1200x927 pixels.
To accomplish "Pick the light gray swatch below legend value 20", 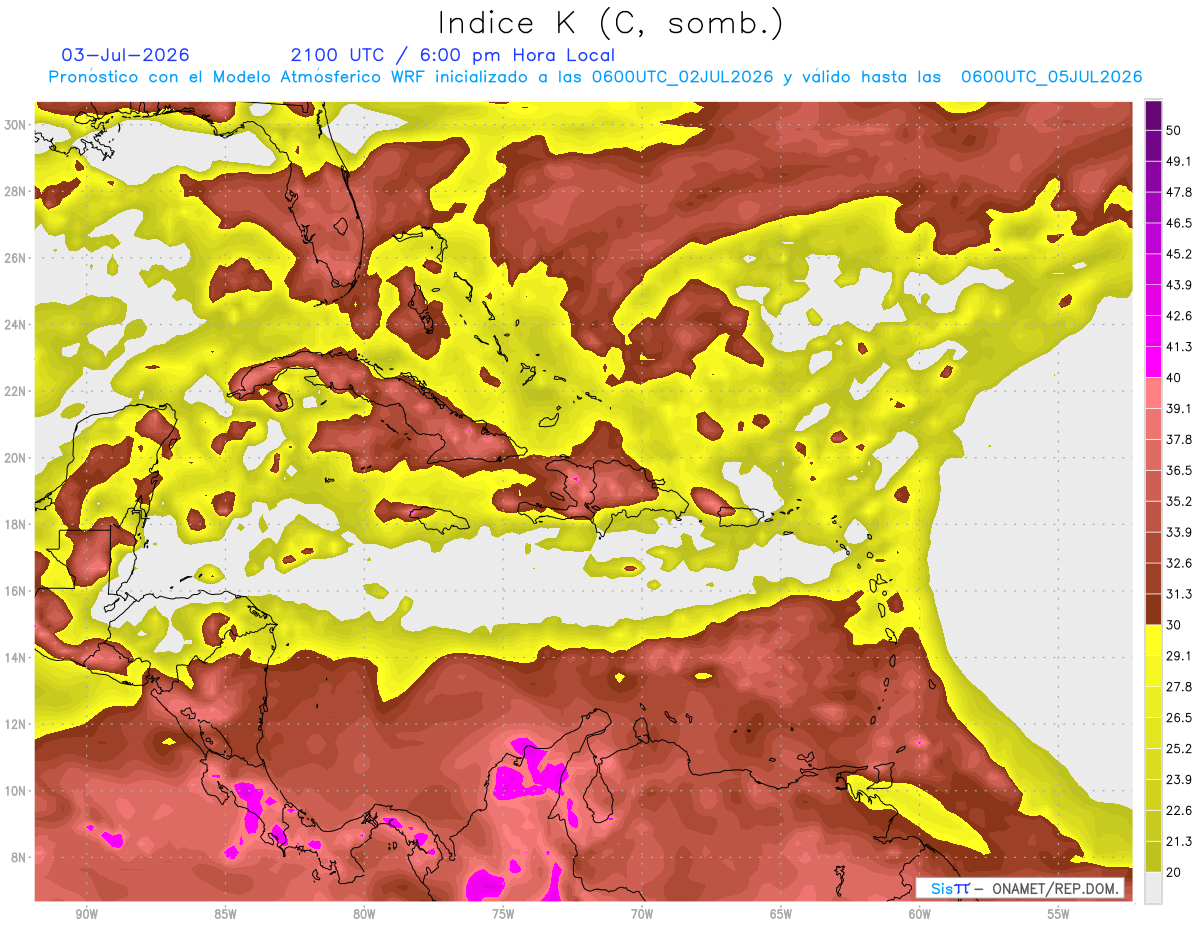I will (1153, 887).
